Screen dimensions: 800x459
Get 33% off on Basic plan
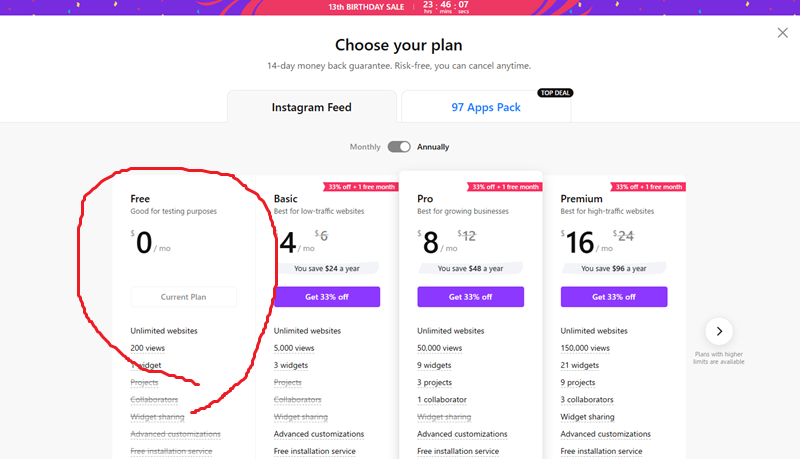point(327,297)
